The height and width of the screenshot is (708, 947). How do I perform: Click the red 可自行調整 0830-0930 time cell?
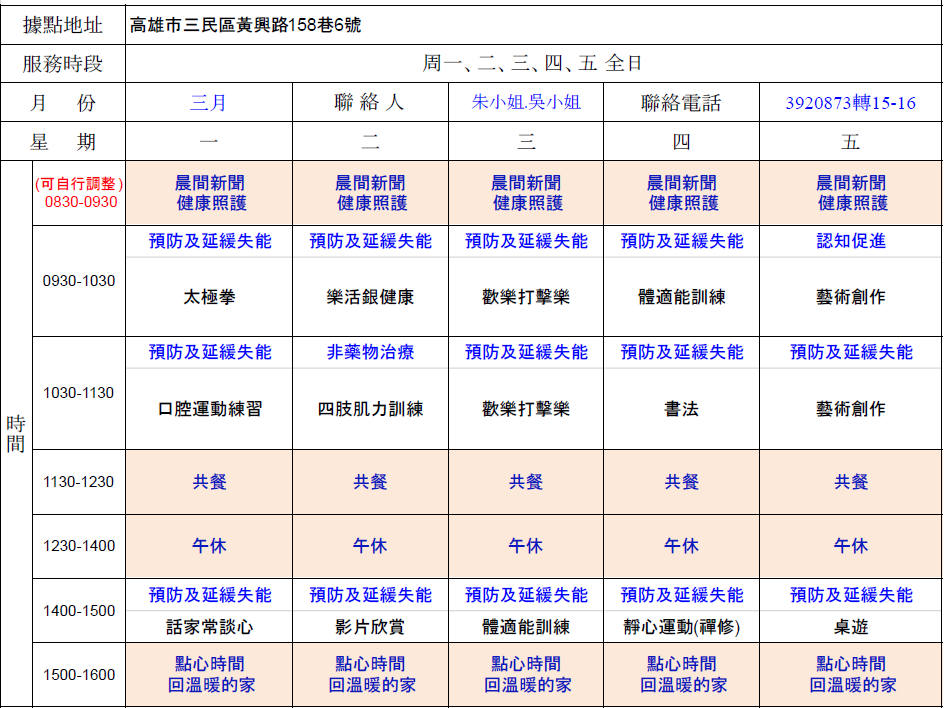(x=79, y=193)
